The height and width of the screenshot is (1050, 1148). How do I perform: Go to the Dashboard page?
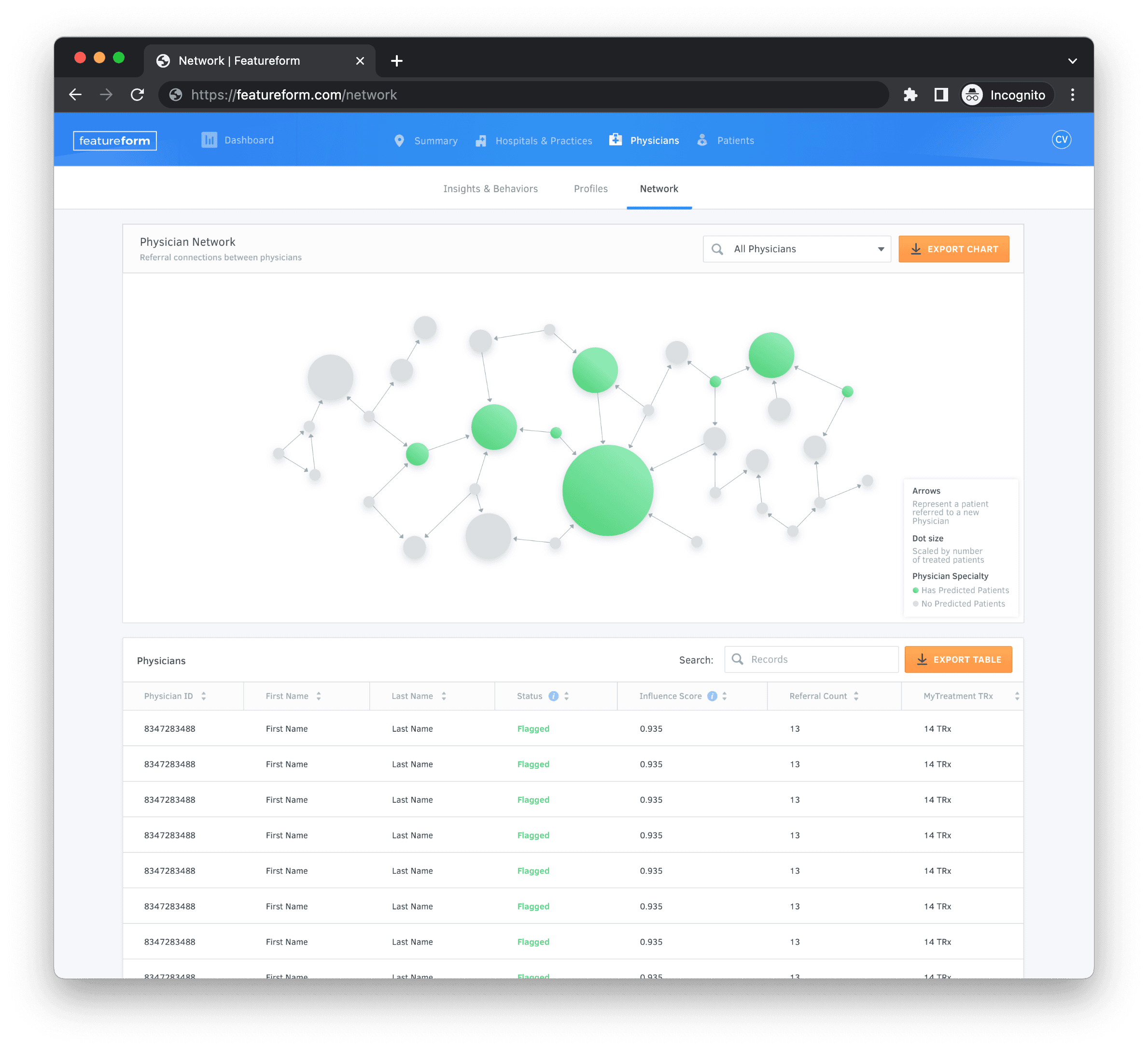tap(249, 140)
